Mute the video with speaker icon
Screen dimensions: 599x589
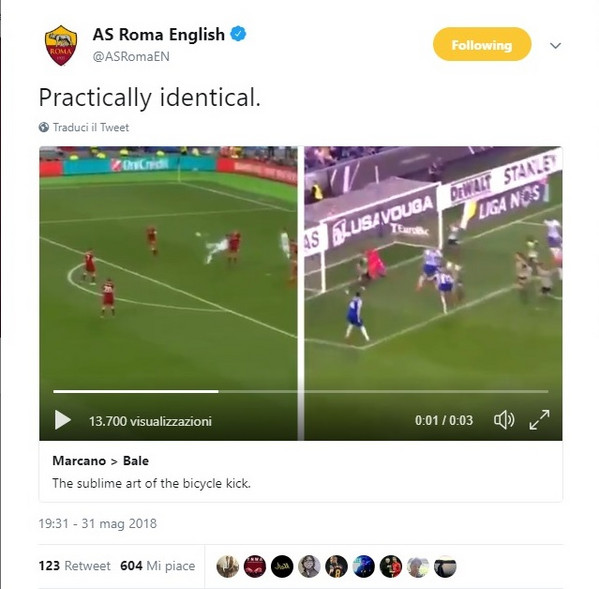click(503, 420)
